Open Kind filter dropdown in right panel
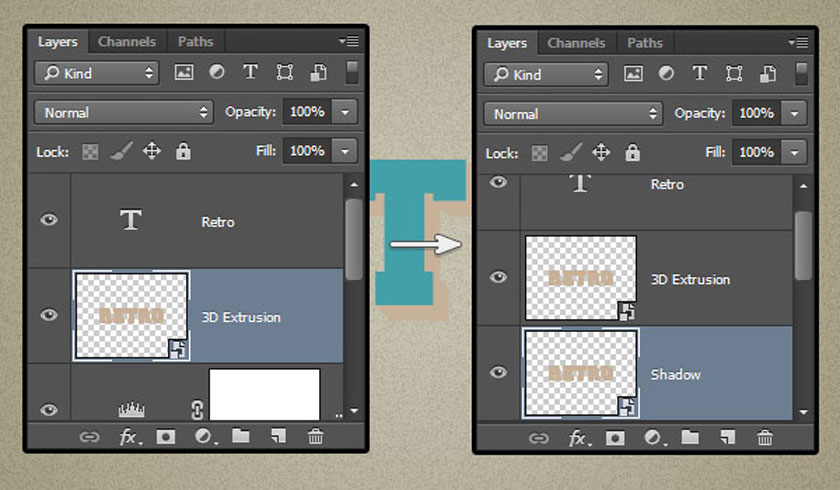The width and height of the screenshot is (840, 490). [546, 74]
